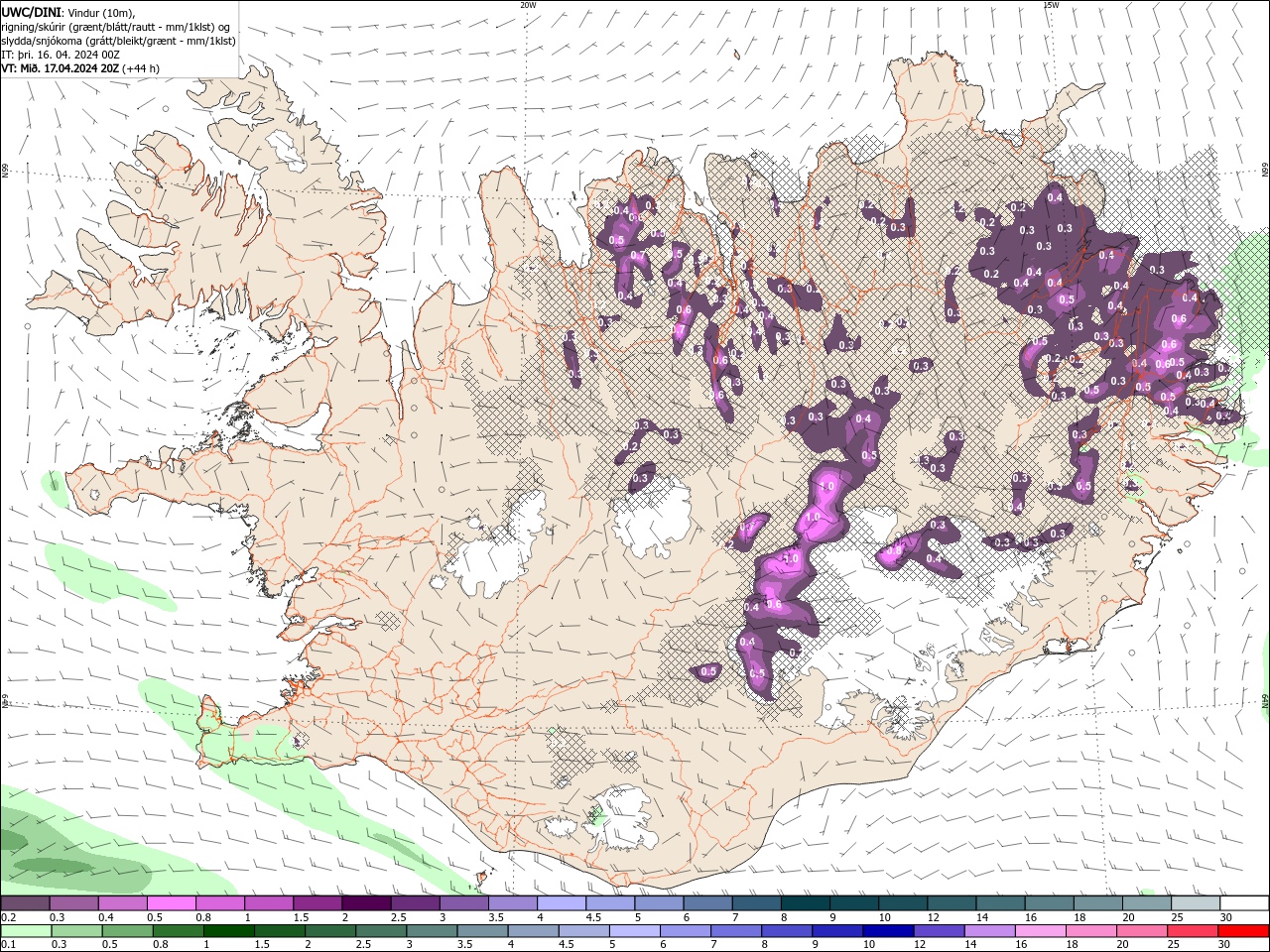Select the 8 dark teal swatch in upper legend row

click(806, 903)
